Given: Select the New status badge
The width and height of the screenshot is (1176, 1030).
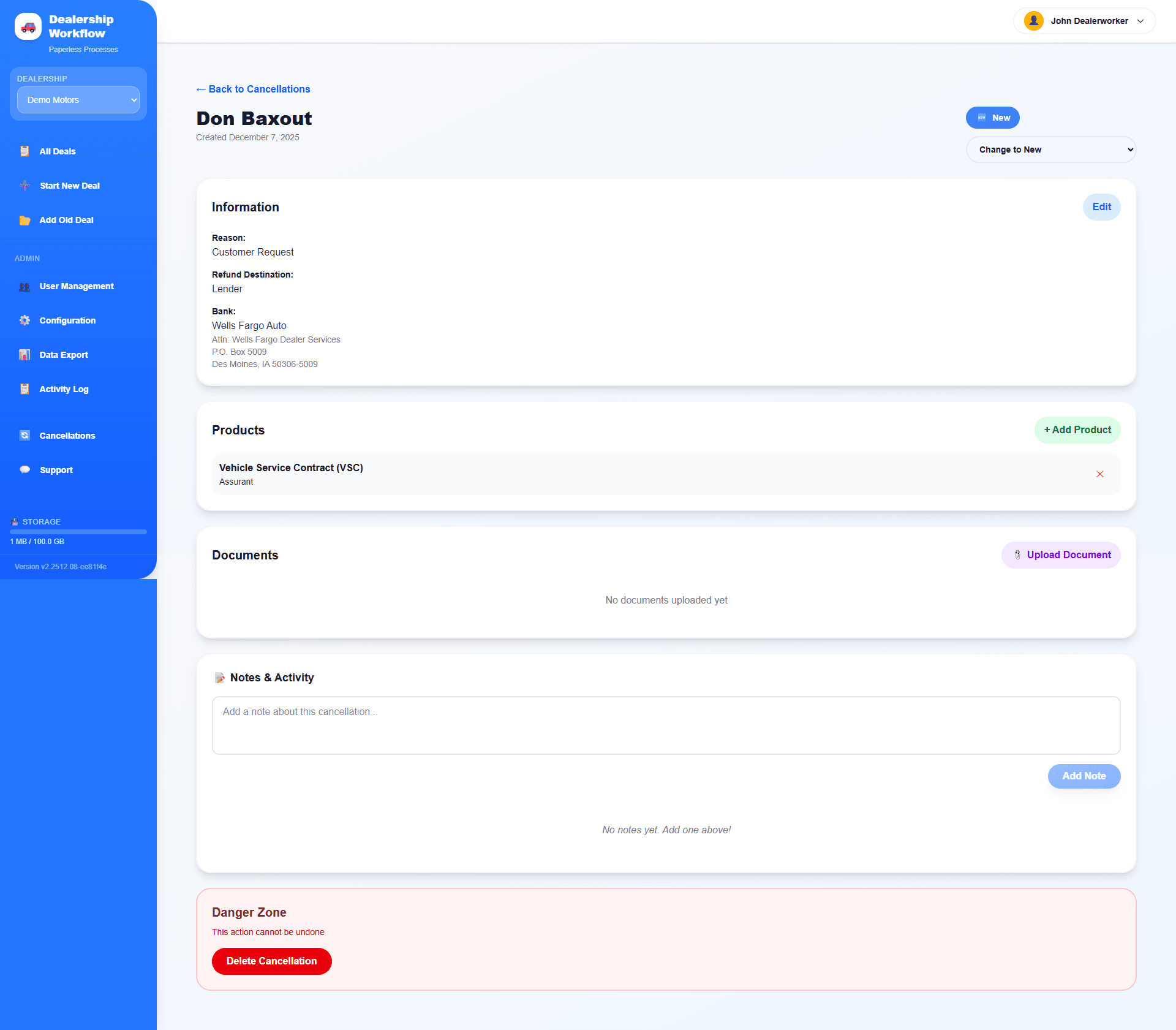Looking at the screenshot, I should [x=993, y=118].
